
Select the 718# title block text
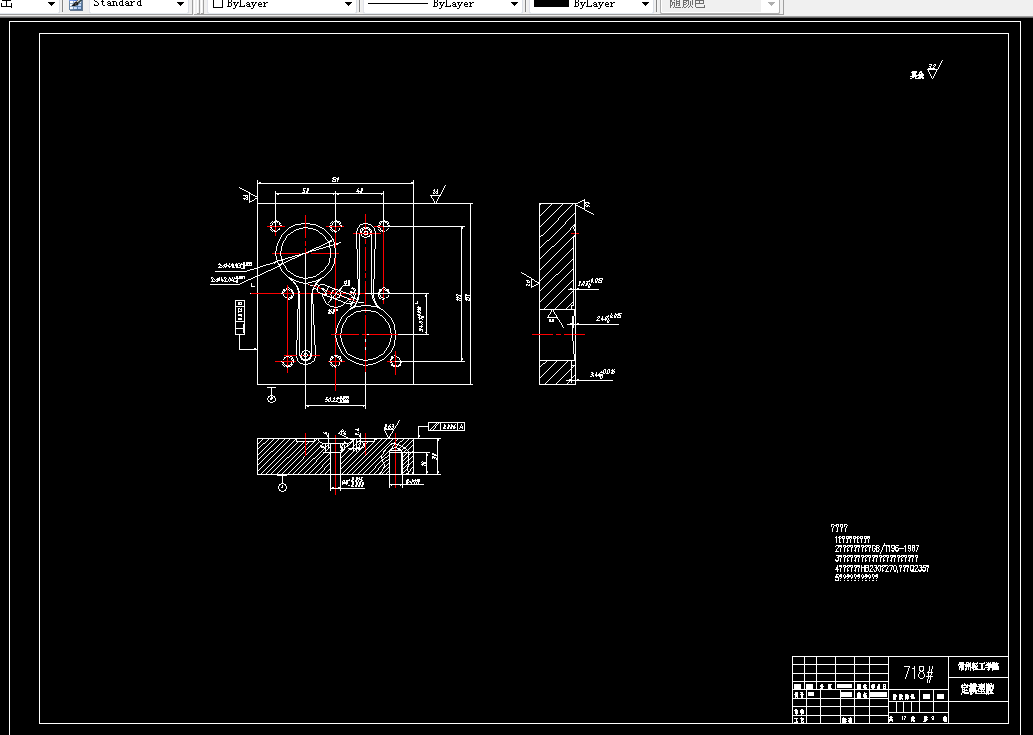(918, 673)
